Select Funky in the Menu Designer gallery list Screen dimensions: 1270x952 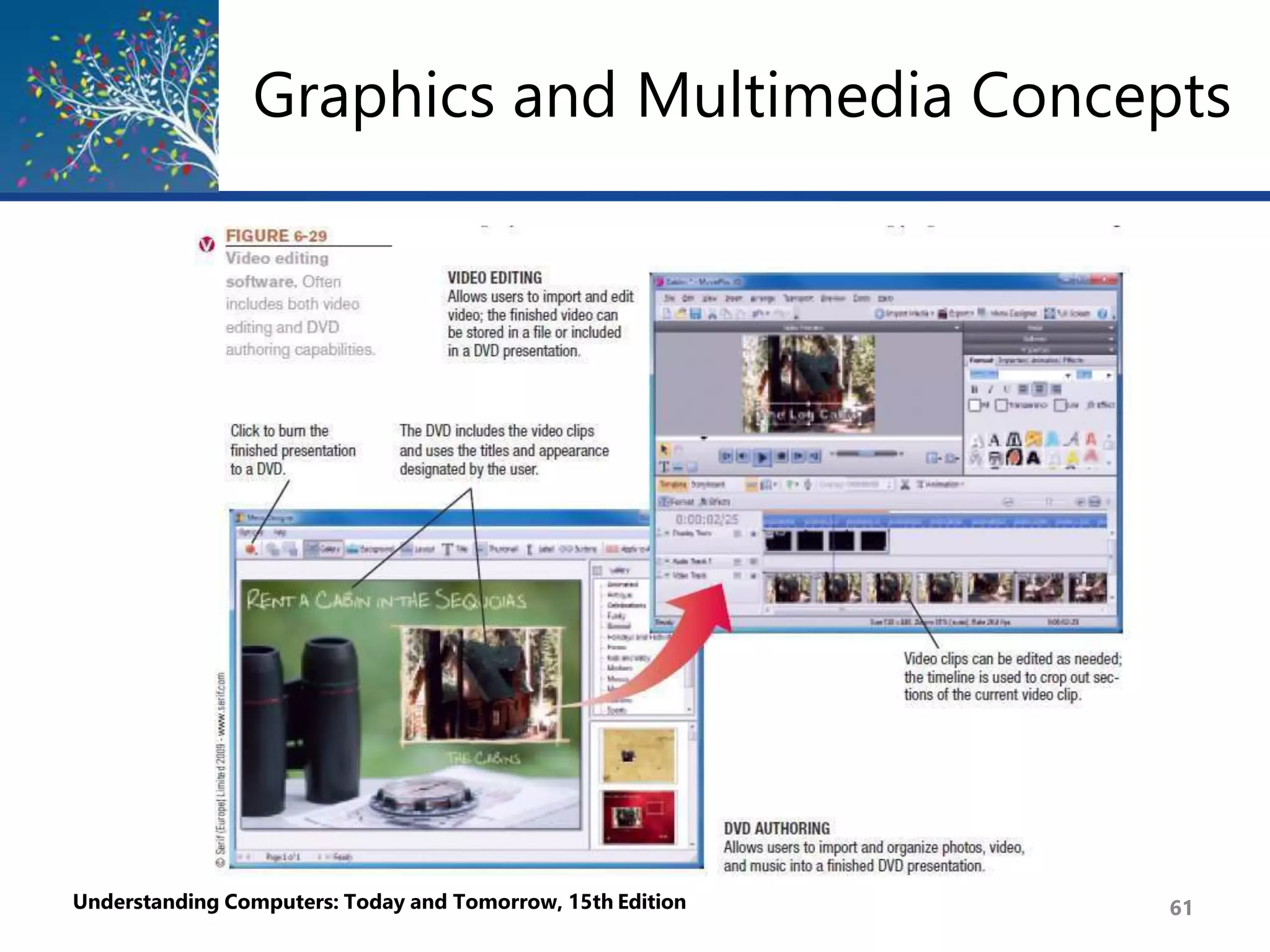point(616,615)
